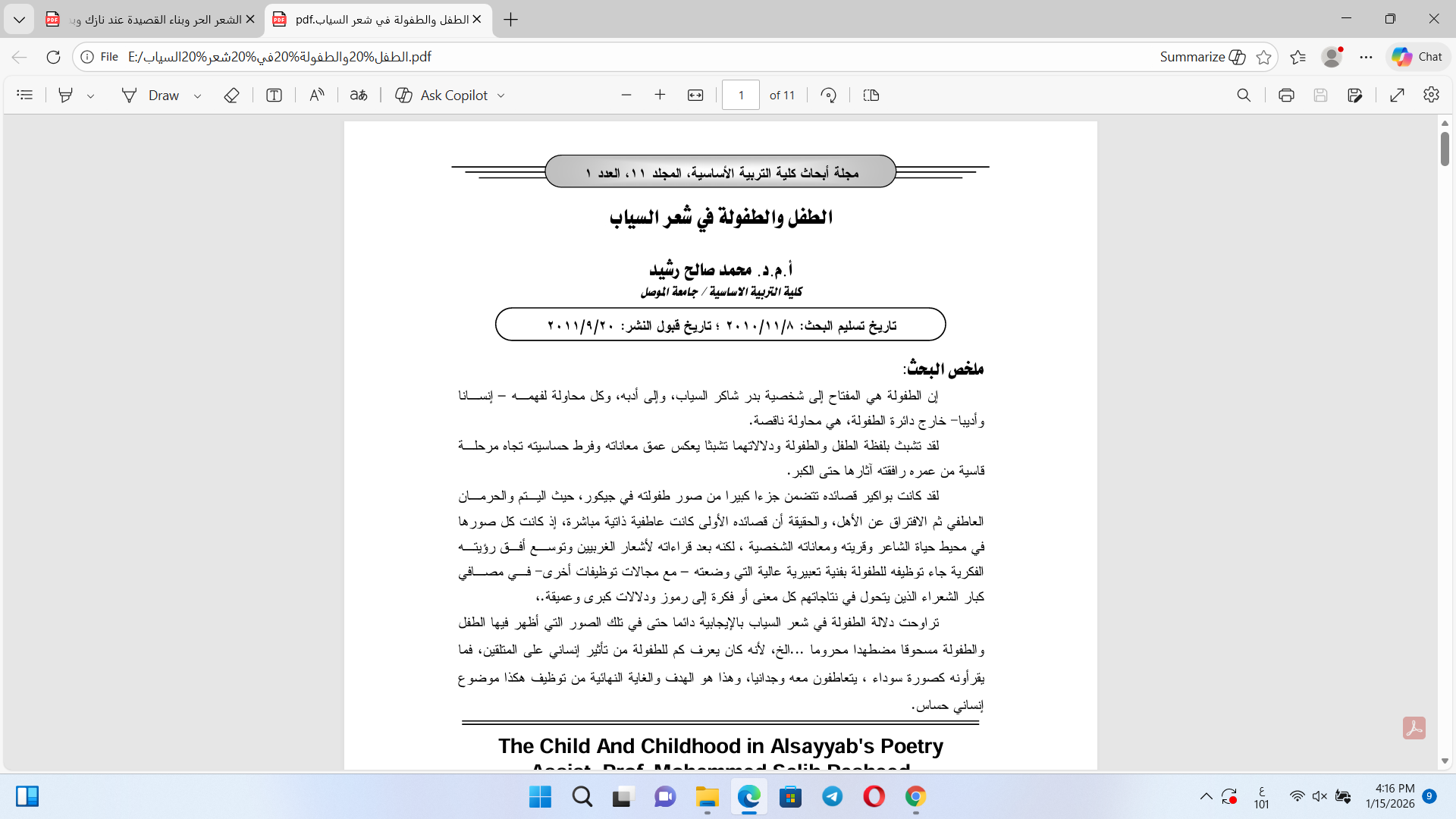
Task: Open Copilot Chat panel
Action: (1417, 57)
